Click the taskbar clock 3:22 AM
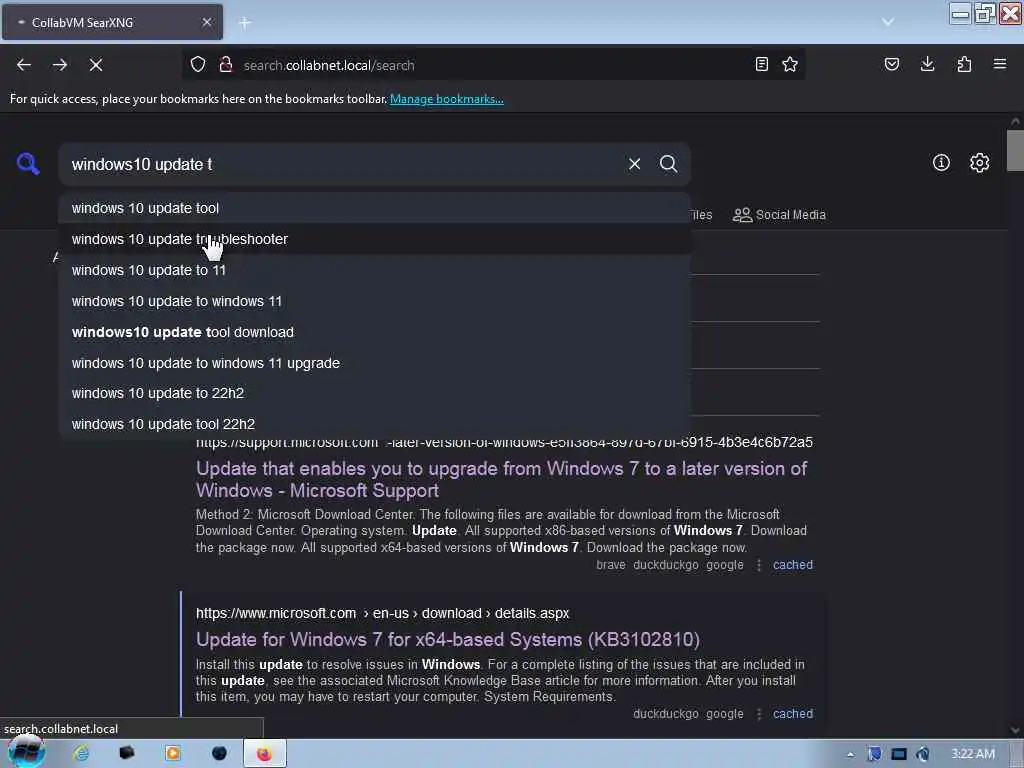The image size is (1024, 768). tap(973, 754)
